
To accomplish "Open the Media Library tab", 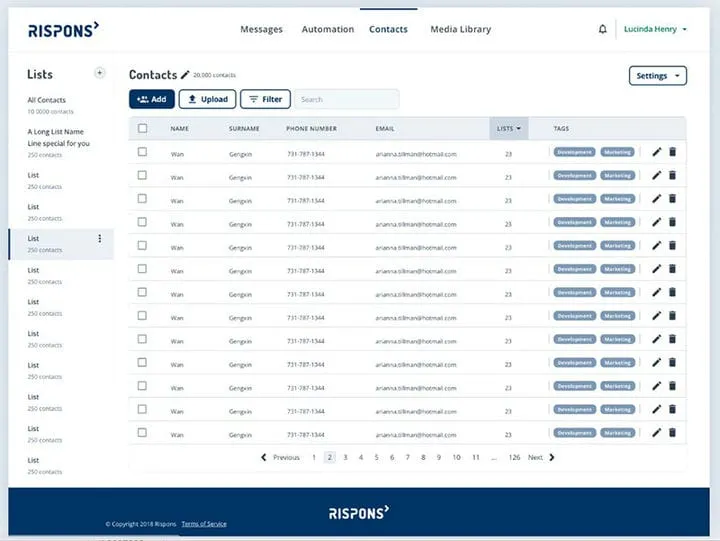I will (x=461, y=29).
